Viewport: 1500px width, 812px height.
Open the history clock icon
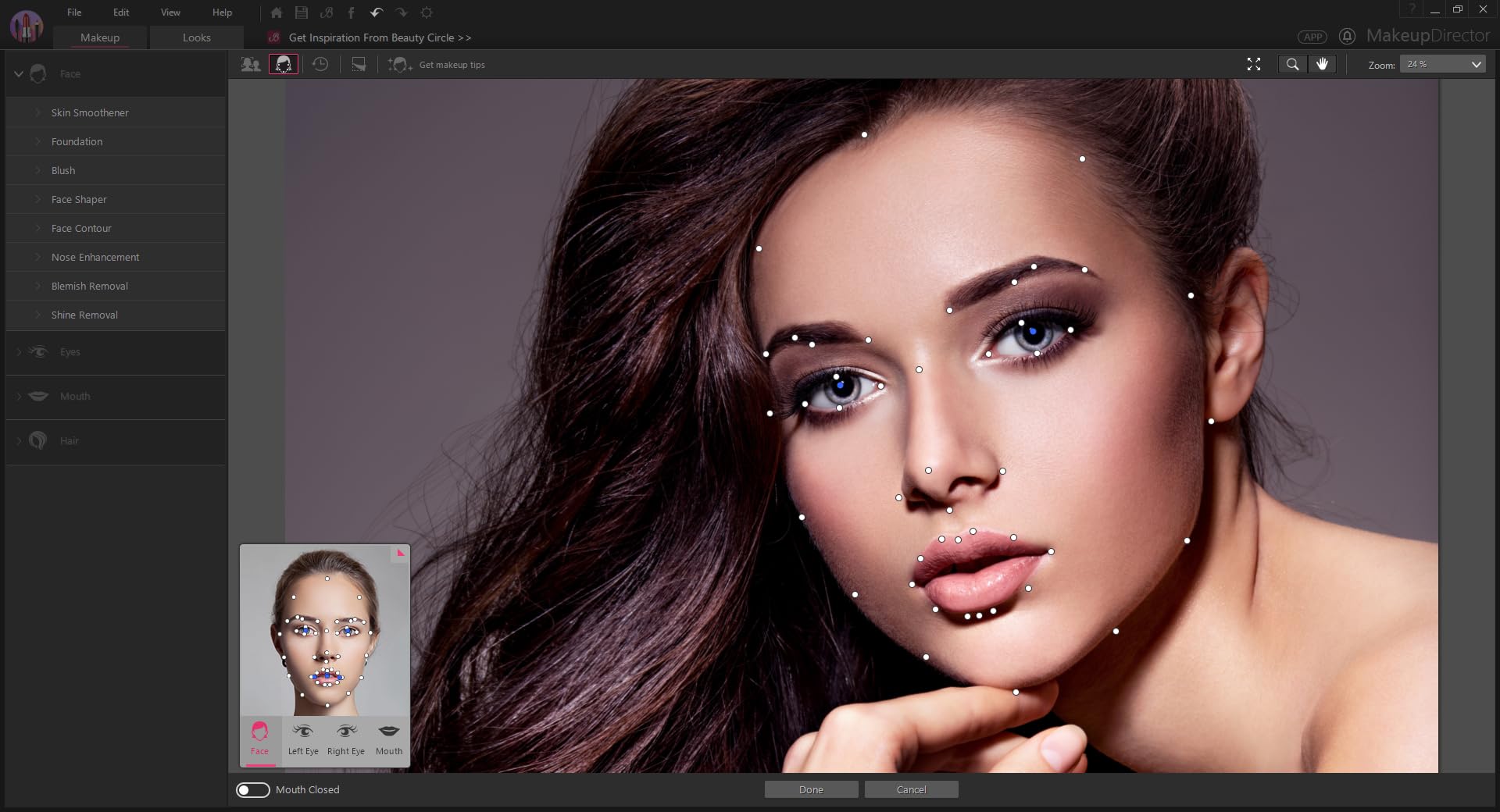click(320, 65)
